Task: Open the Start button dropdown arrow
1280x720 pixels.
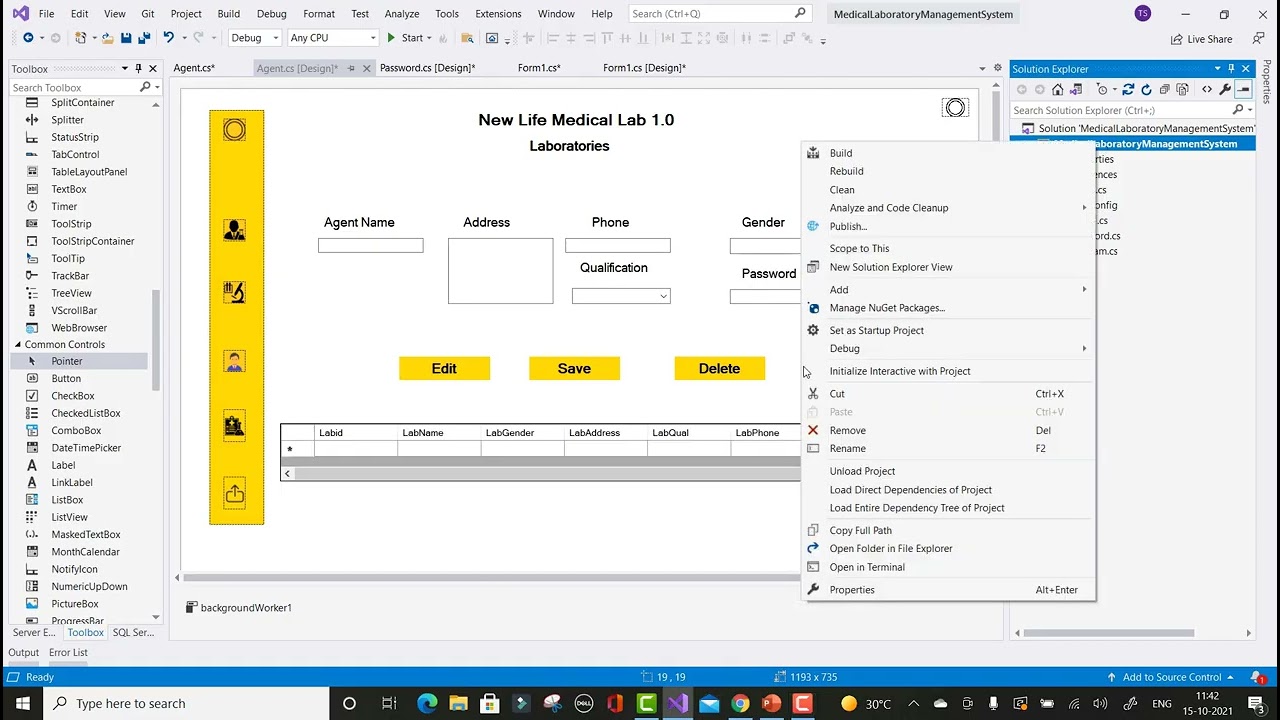Action: (429, 38)
